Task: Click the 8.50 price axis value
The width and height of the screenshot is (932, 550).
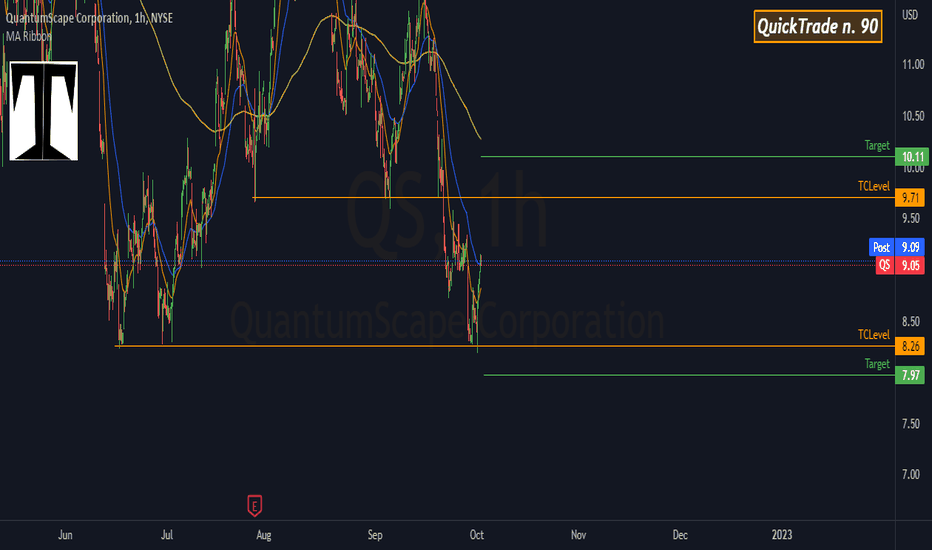Action: pyautogui.click(x=911, y=322)
